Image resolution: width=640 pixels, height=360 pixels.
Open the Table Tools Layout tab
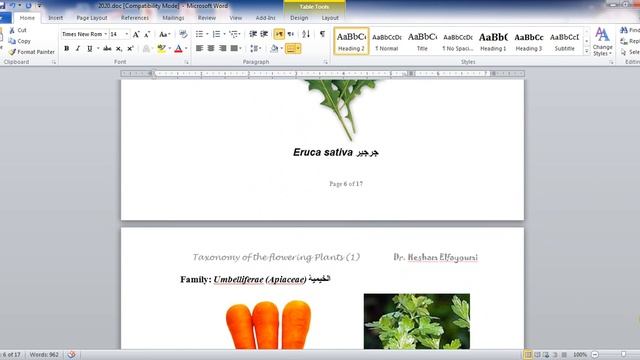pyautogui.click(x=330, y=18)
